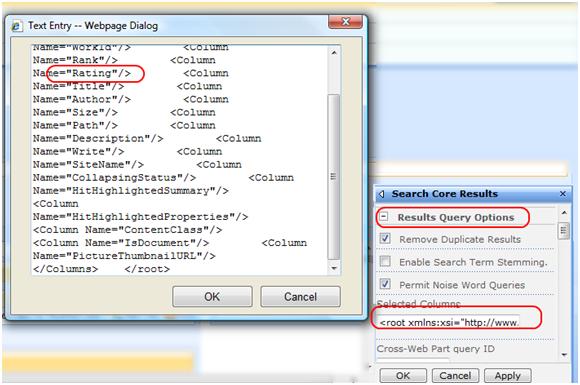The image size is (580, 385).
Task: Click the Search Core Results pane title
Action: pos(445,194)
